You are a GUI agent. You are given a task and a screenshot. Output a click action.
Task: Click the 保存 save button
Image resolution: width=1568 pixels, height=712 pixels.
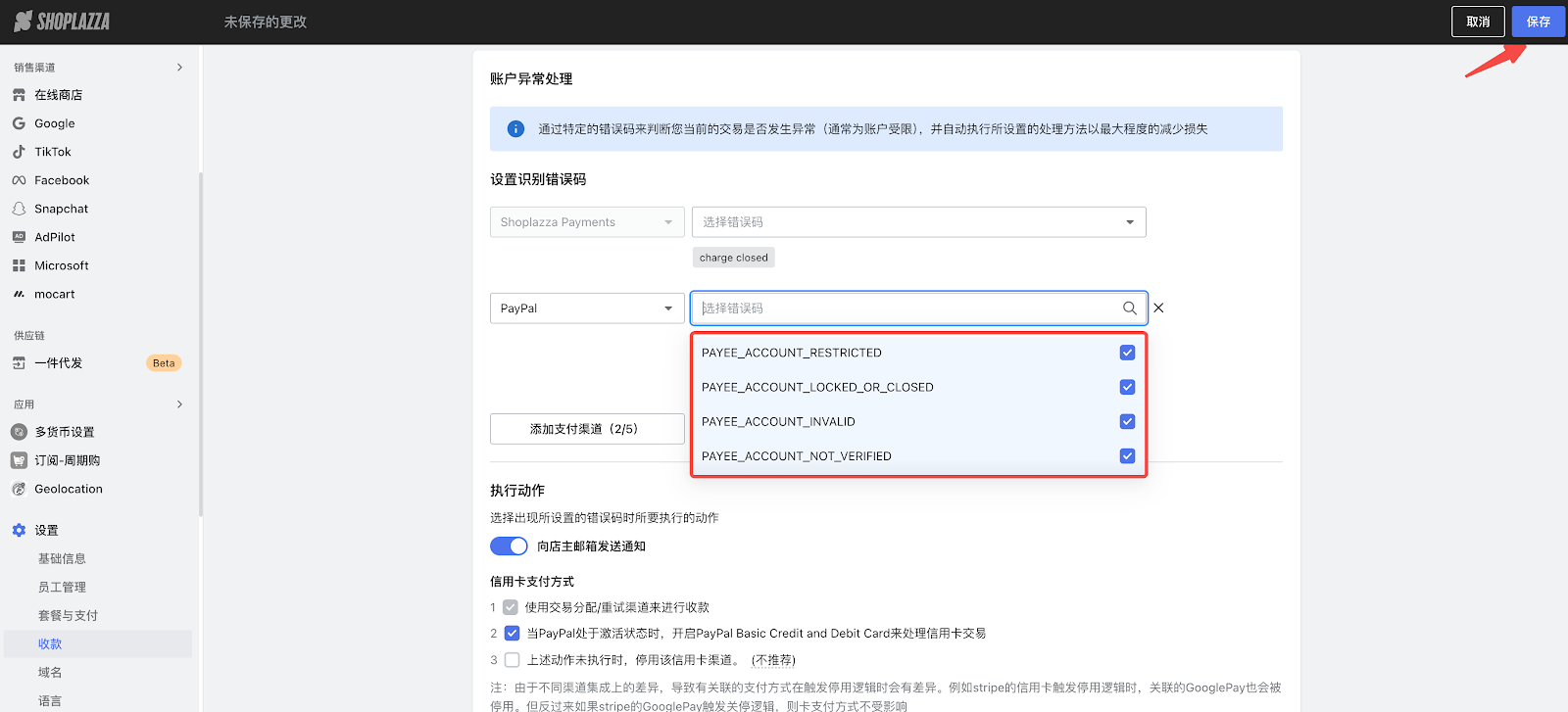click(1538, 22)
